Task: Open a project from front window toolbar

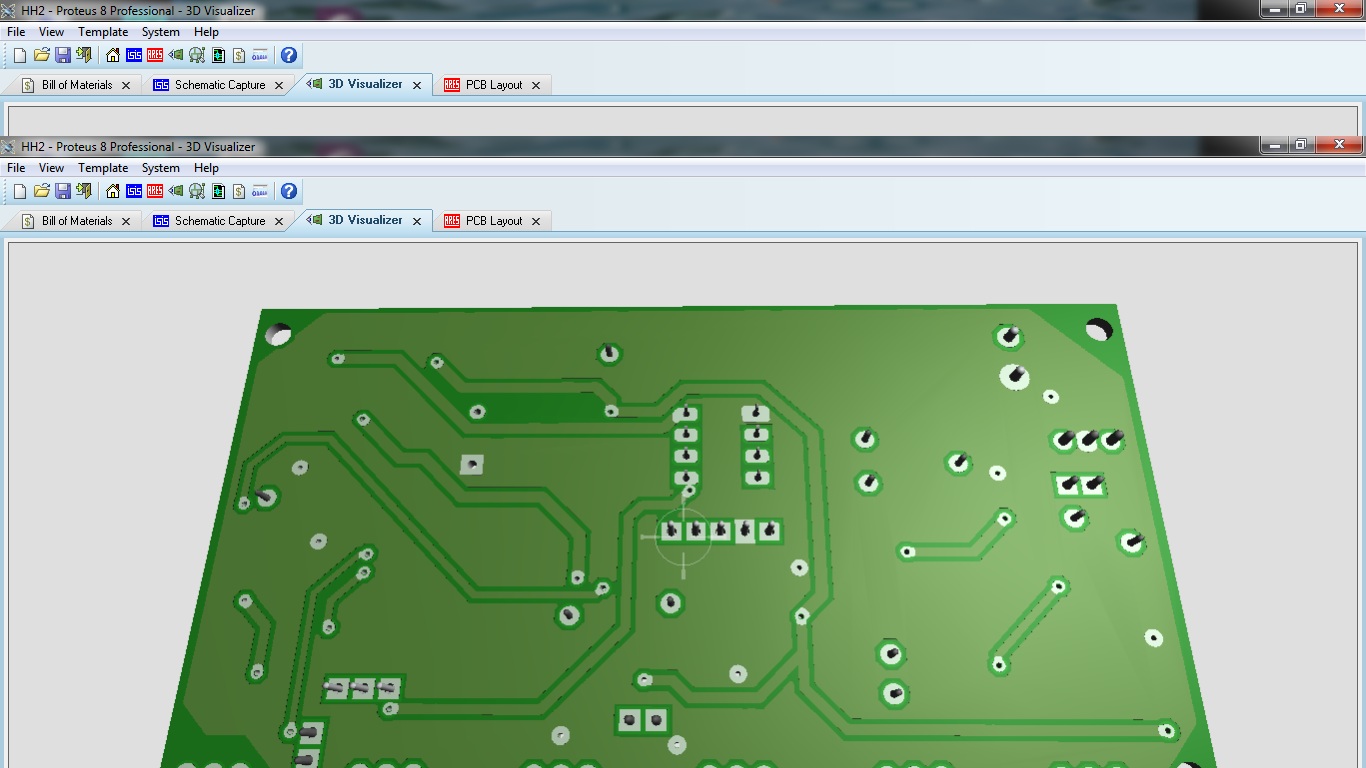Action: click(x=42, y=191)
